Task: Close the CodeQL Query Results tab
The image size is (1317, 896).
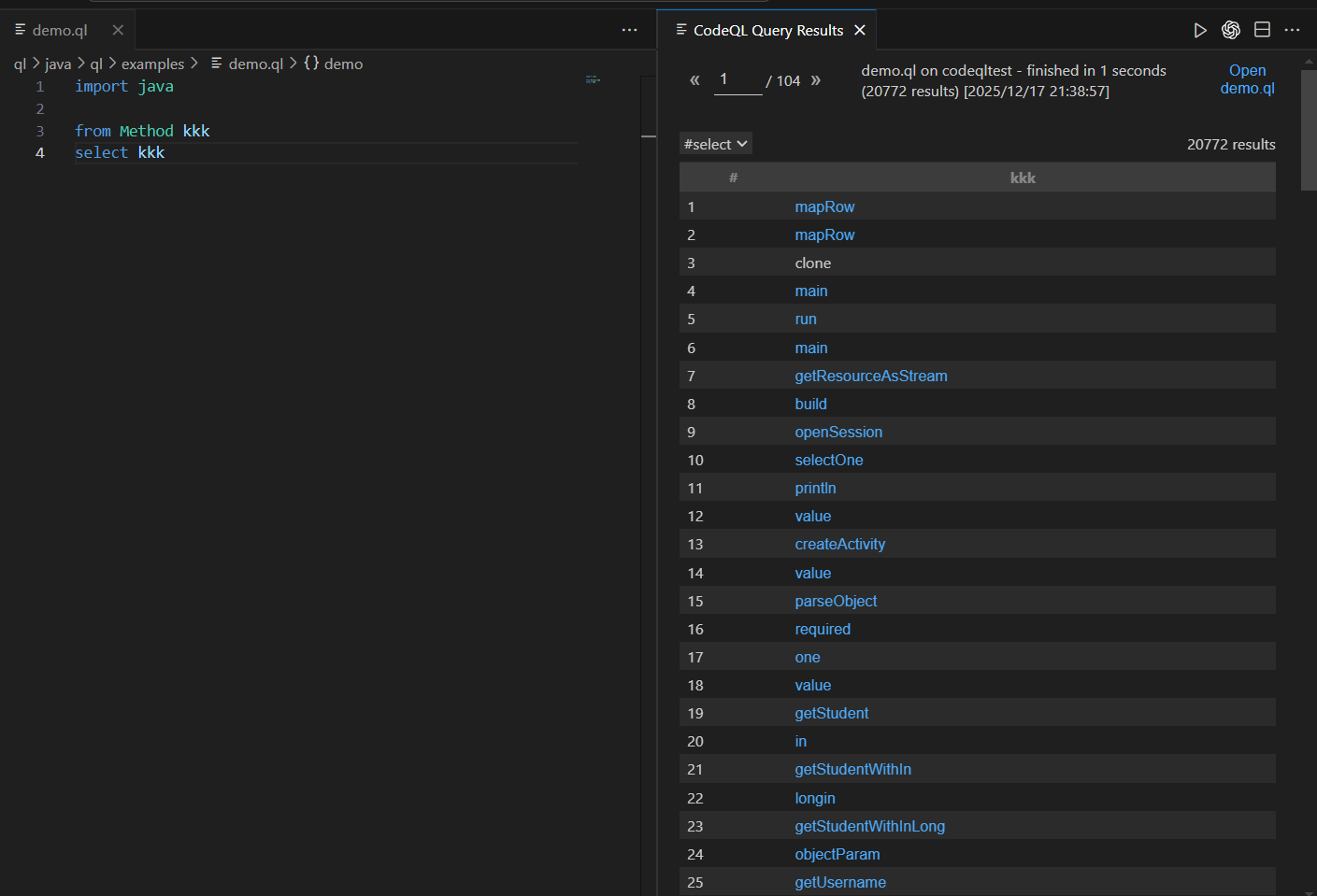Action: [x=860, y=30]
